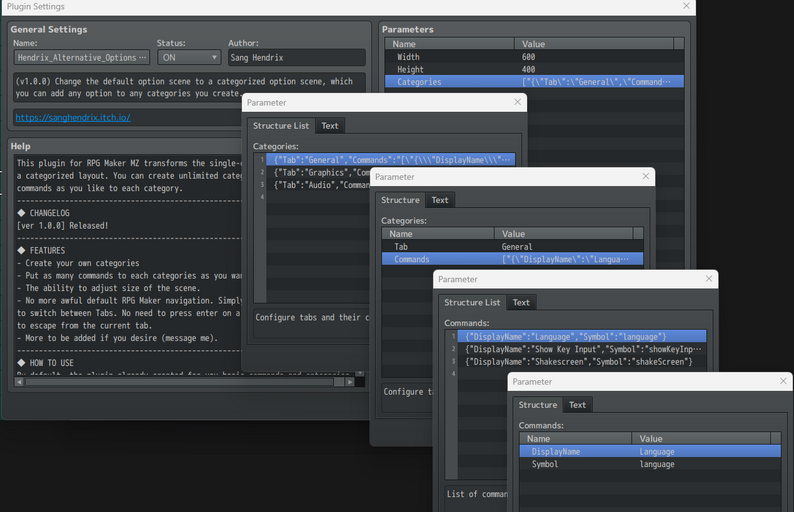Viewport: 794px width, 512px height.
Task: Click the Help panel horizontal scrollbar track
Action: (x=184, y=382)
